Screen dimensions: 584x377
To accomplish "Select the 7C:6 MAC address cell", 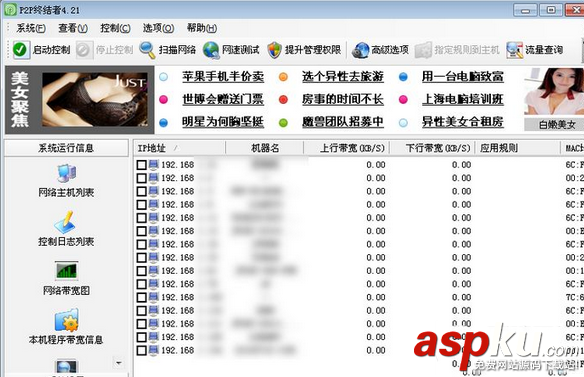I will [x=574, y=297].
